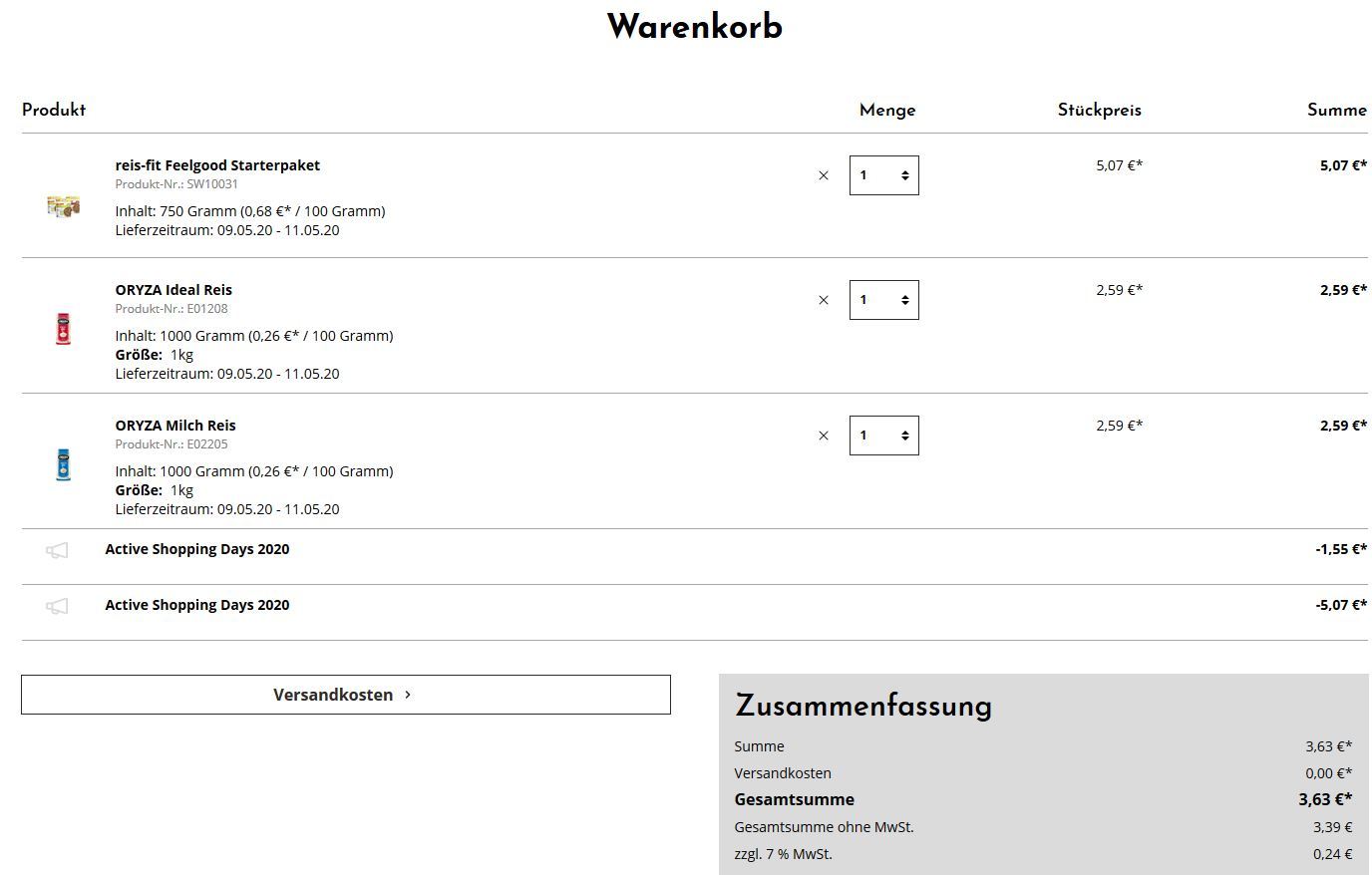Screen dimensions: 1372x875
Task: Open the ORYZA Milch Reis product link
Action: pyautogui.click(x=175, y=426)
